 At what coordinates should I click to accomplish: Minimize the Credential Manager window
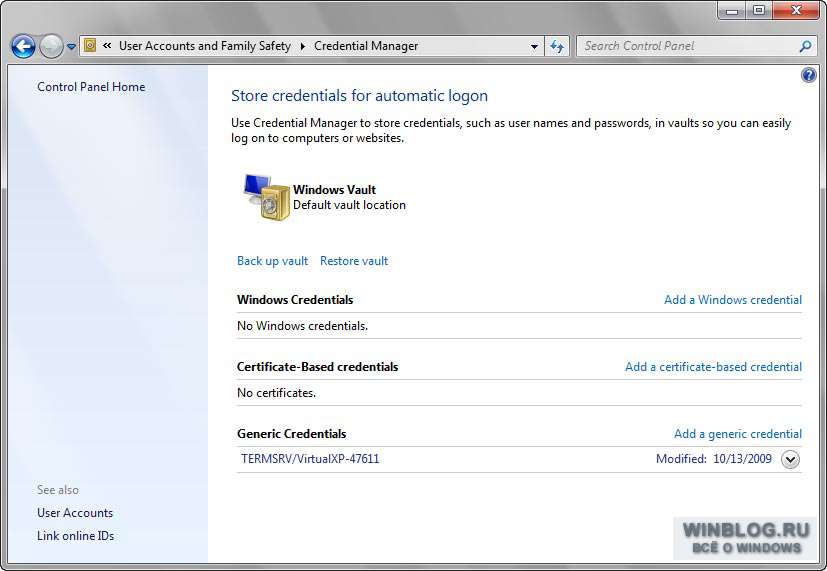pos(732,10)
